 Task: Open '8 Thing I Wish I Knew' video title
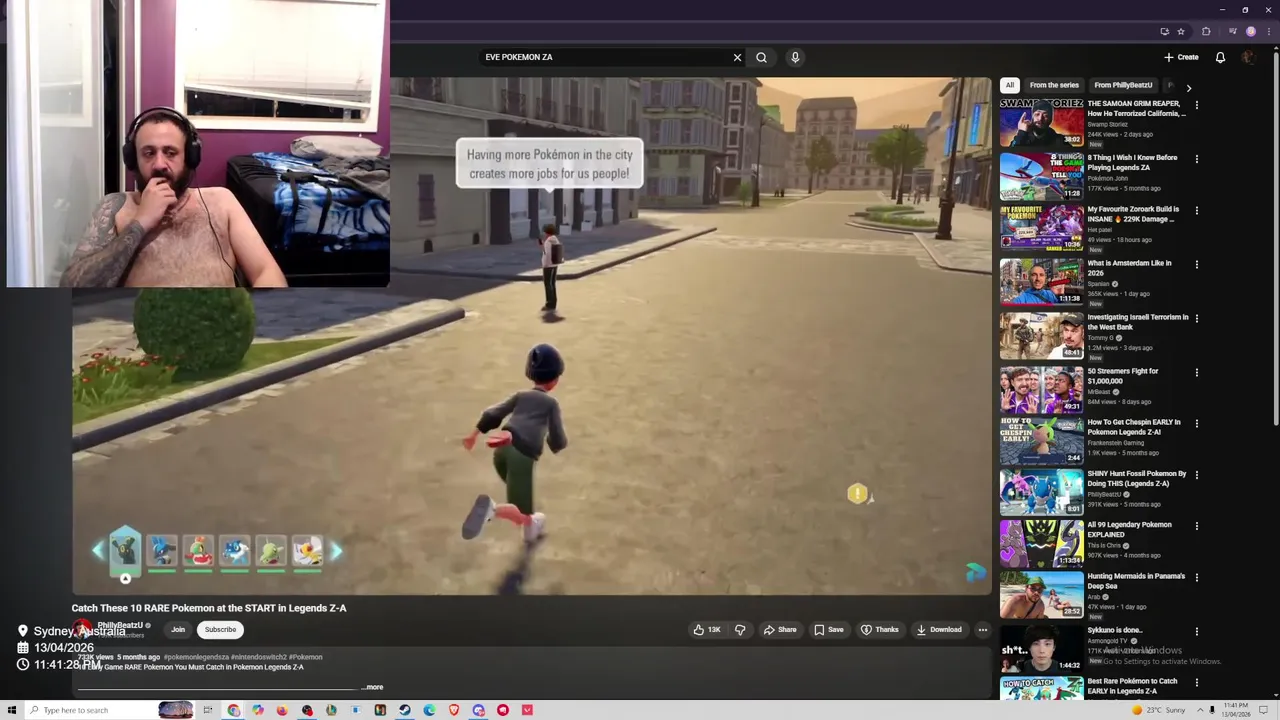pyautogui.click(x=1132, y=162)
